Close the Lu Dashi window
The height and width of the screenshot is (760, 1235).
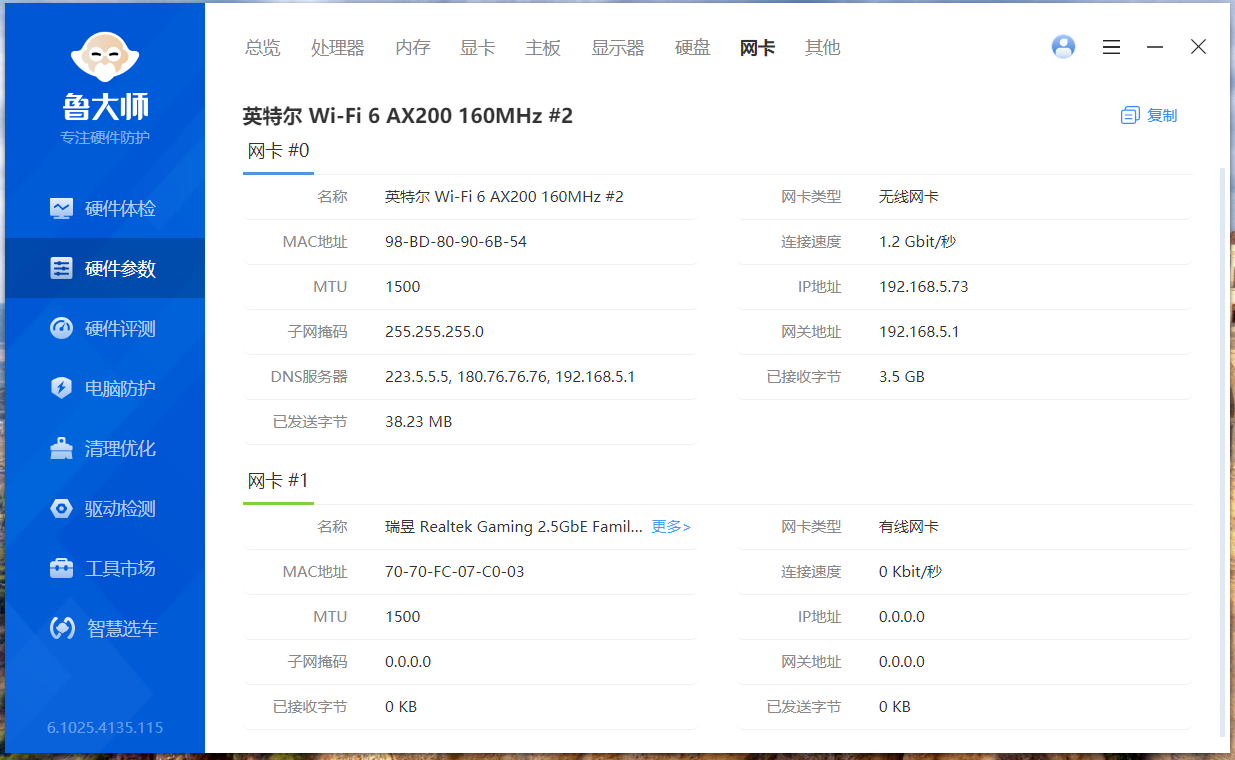[x=1198, y=47]
